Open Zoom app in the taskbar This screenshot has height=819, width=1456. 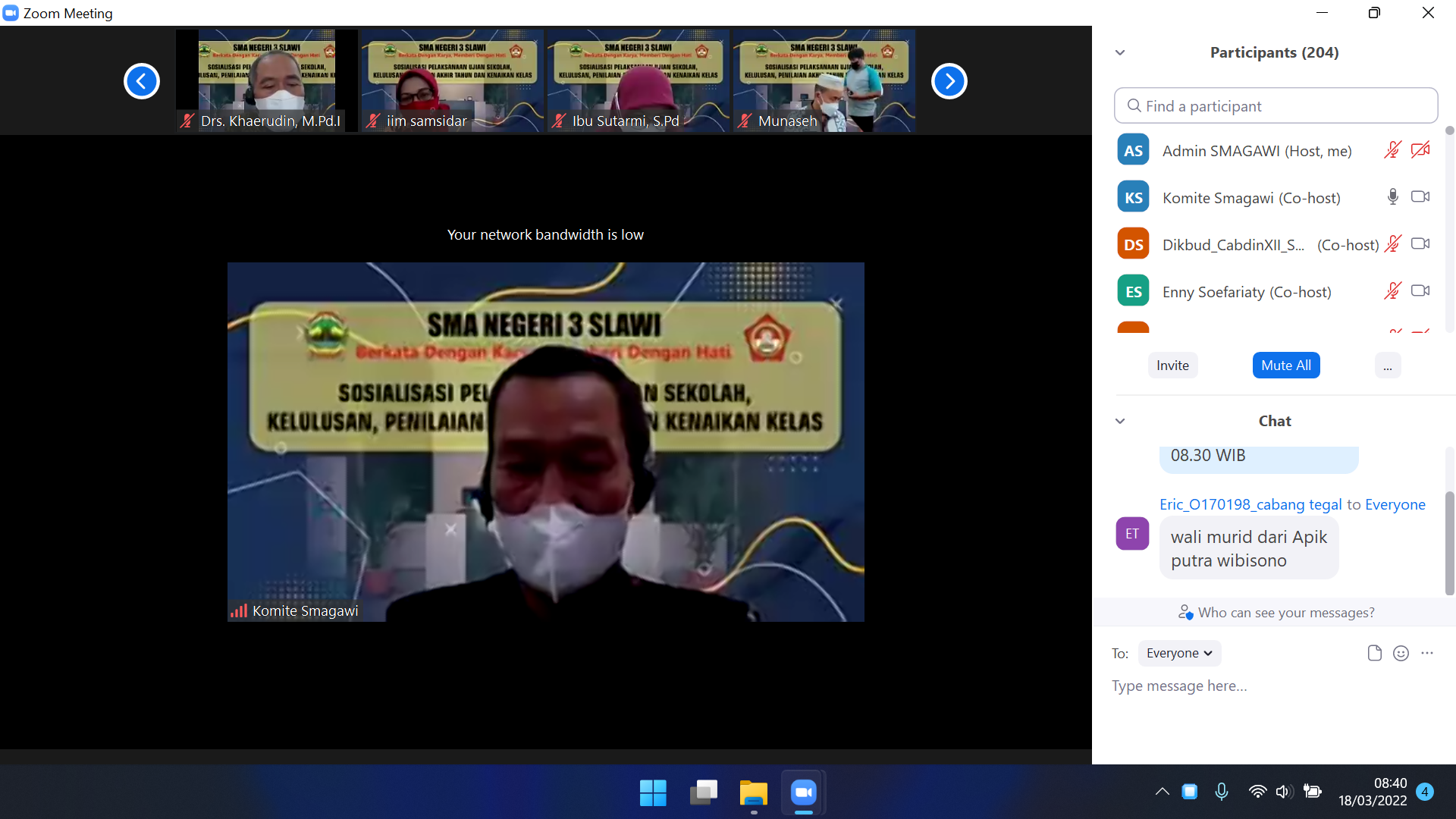point(803,793)
